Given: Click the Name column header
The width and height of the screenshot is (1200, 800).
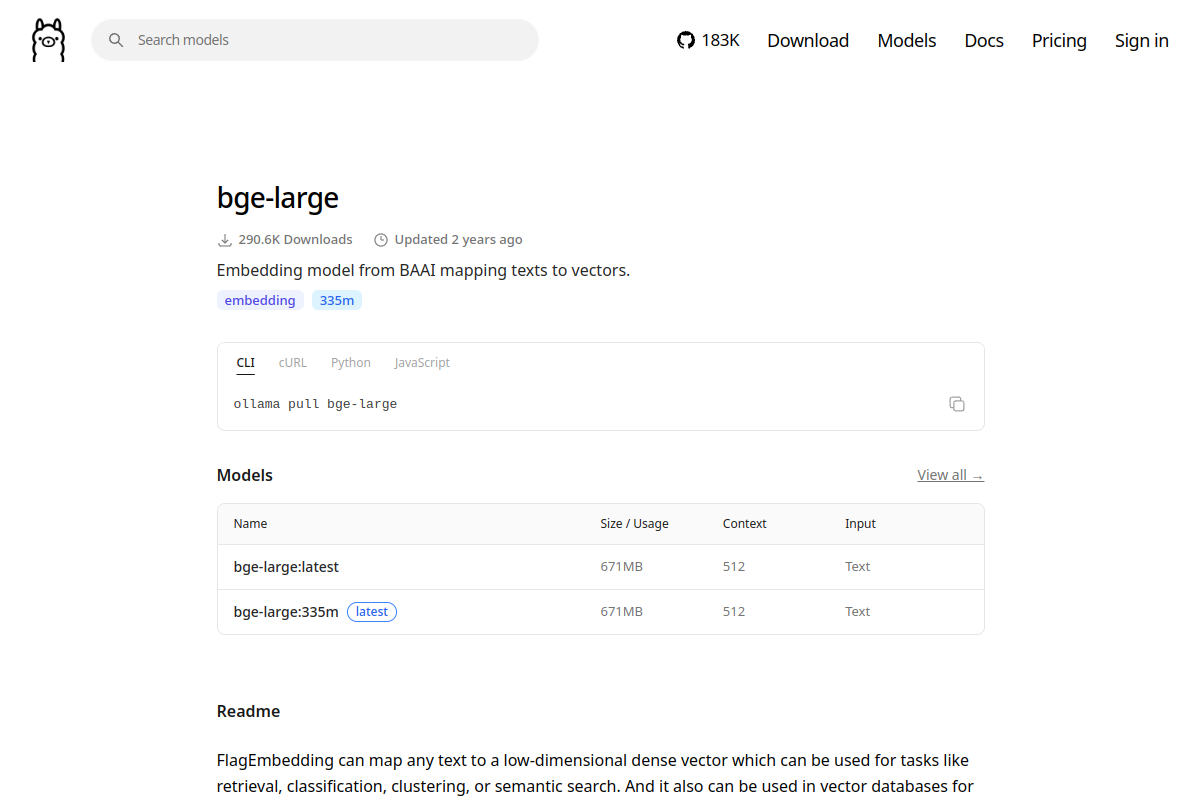Looking at the screenshot, I should pyautogui.click(x=250, y=524).
